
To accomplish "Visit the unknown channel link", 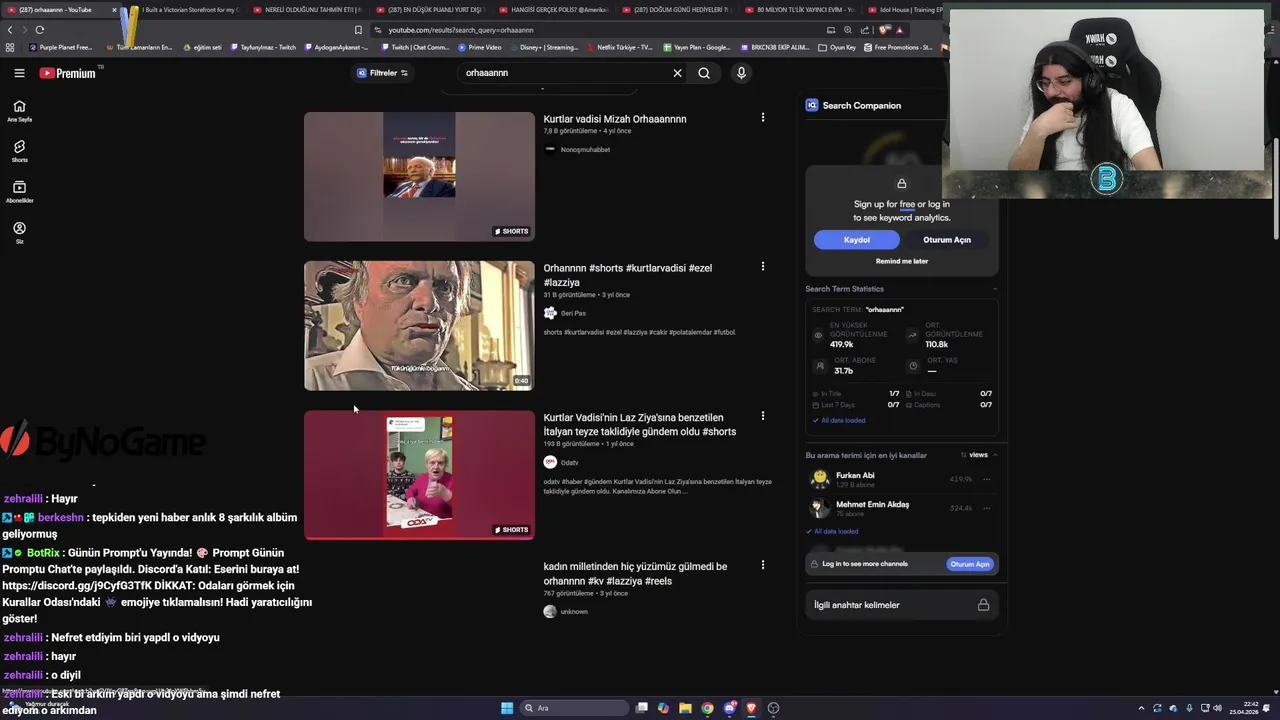I will [x=574, y=611].
